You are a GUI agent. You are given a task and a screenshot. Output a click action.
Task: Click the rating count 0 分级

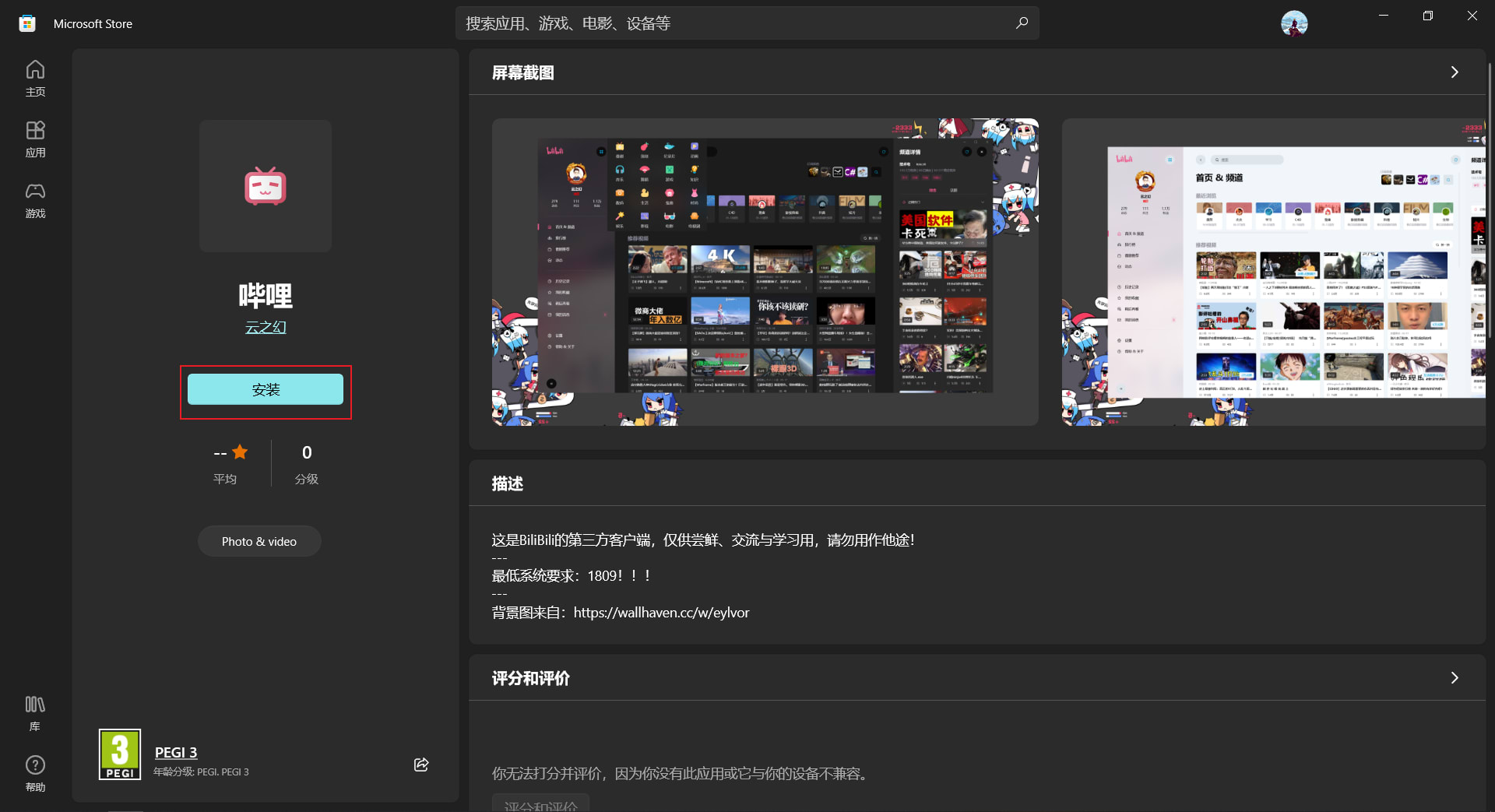point(307,464)
